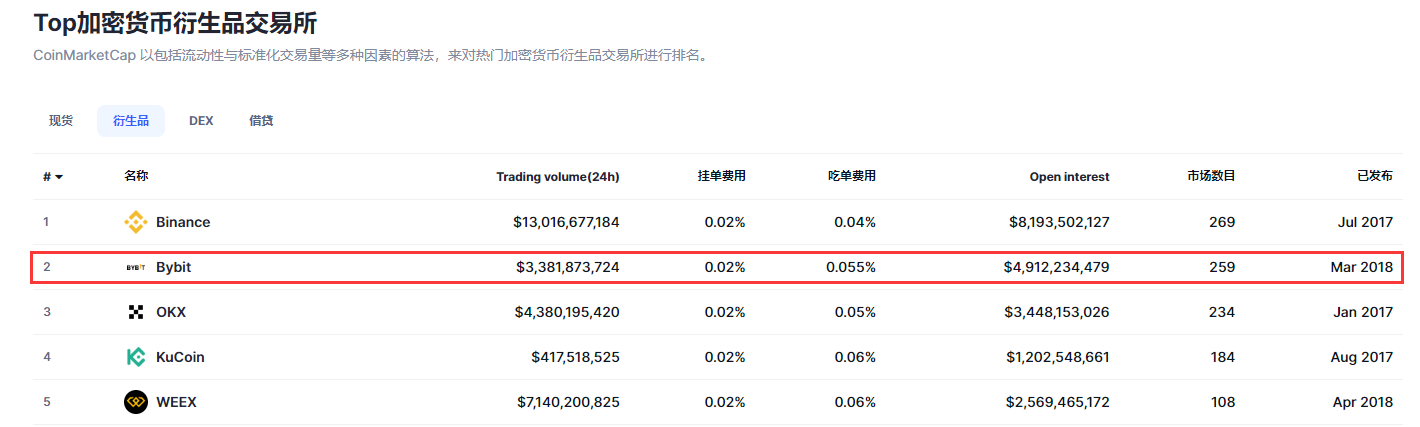Viewport: 1420px width, 427px height.
Task: Click OKX volume $4,380,195,420
Action: [x=567, y=312]
